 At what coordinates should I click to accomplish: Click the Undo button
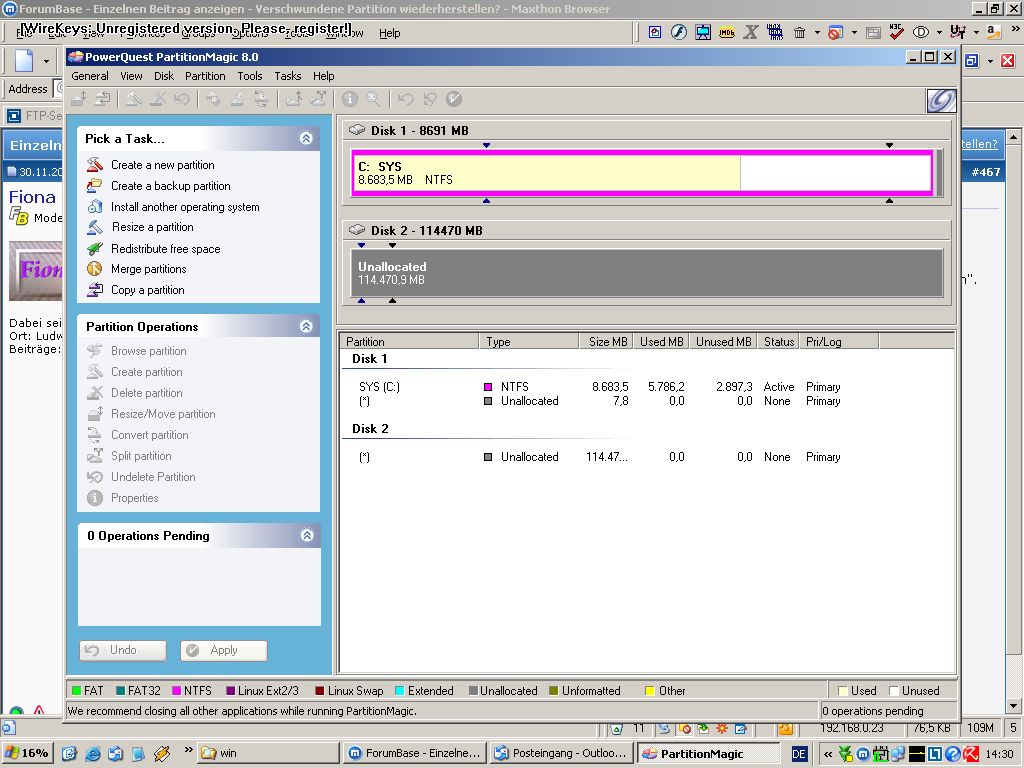coord(123,650)
